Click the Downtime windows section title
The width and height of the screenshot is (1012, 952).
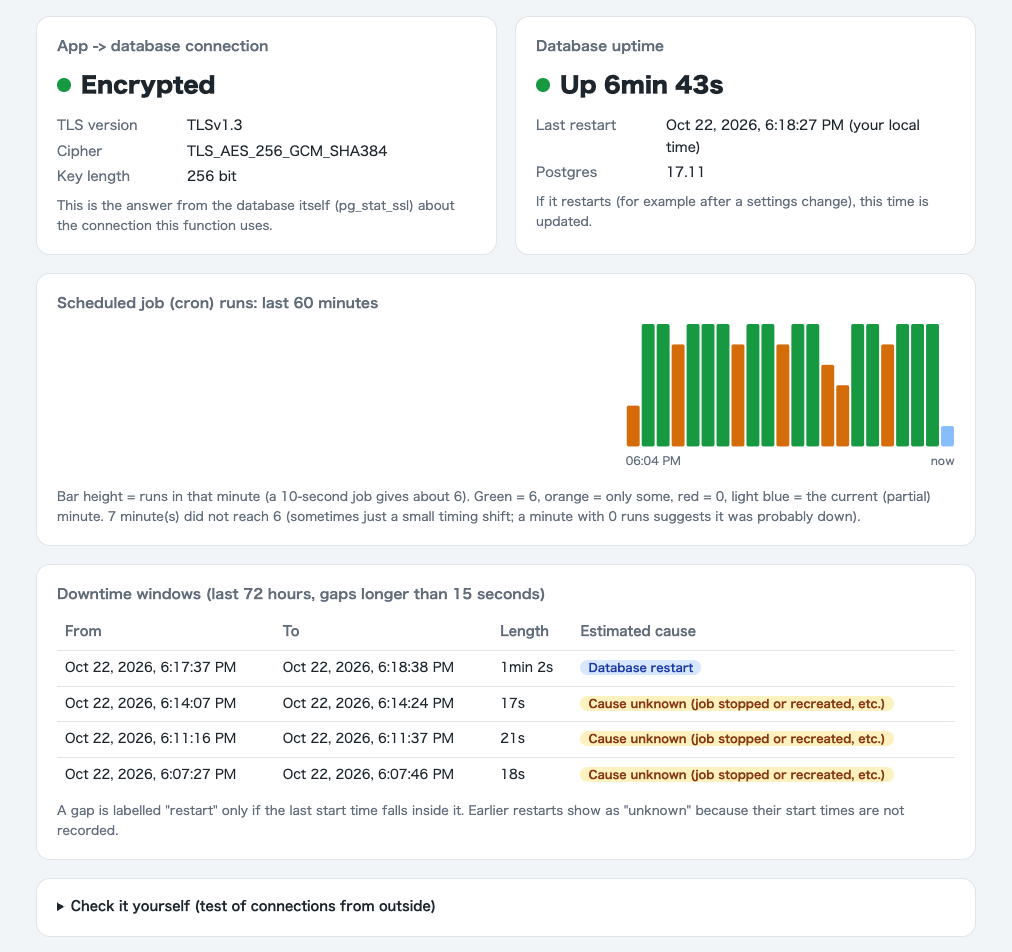(x=301, y=594)
